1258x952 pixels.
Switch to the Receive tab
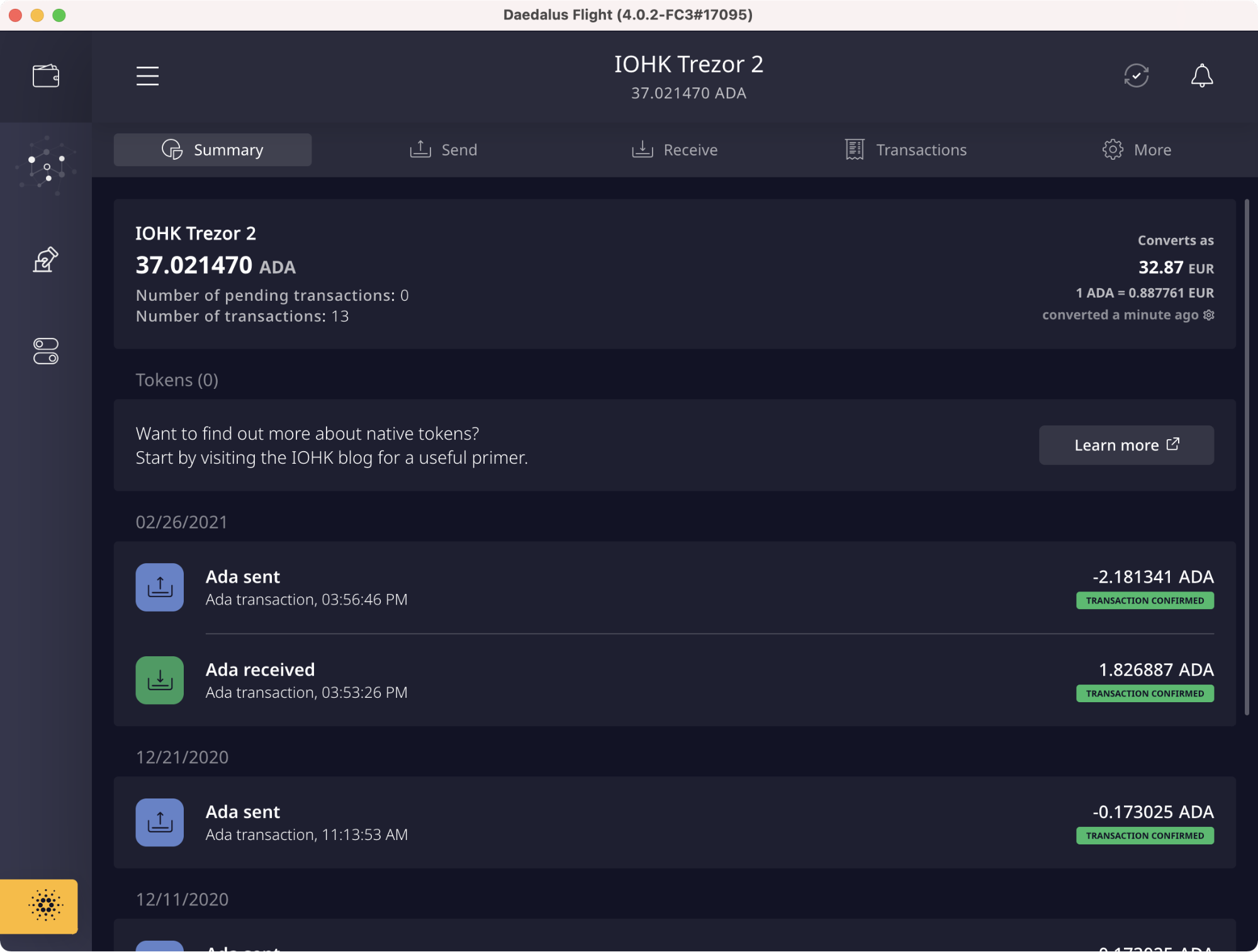click(675, 150)
